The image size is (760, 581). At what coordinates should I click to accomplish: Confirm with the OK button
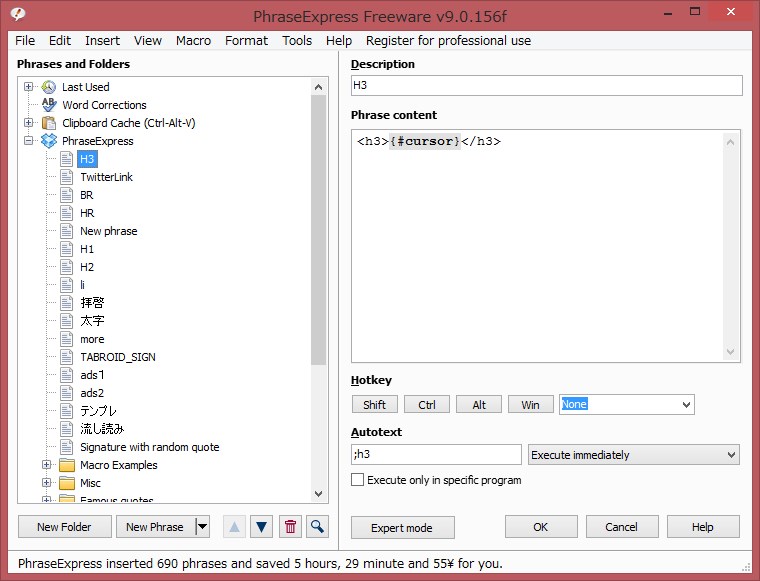point(541,527)
